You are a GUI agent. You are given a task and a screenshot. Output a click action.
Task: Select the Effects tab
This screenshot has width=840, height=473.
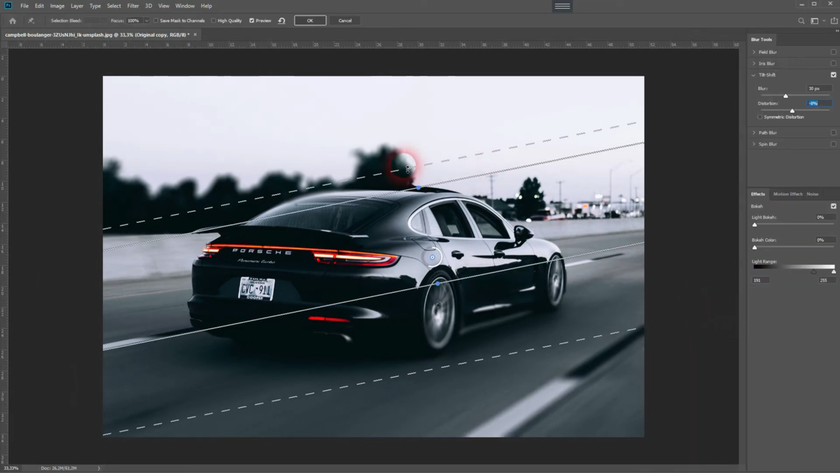tap(758, 194)
